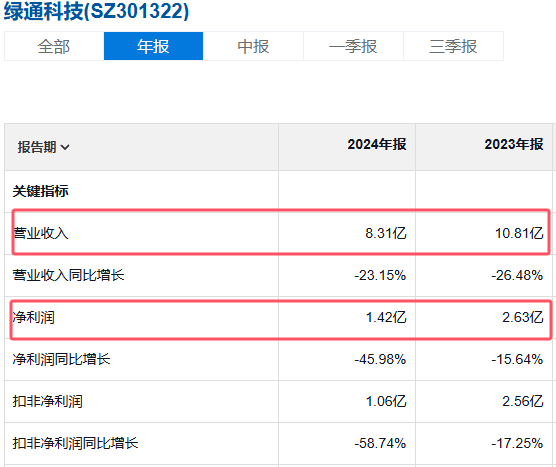
Task: Select the -15.64% value
Action: [517, 359]
